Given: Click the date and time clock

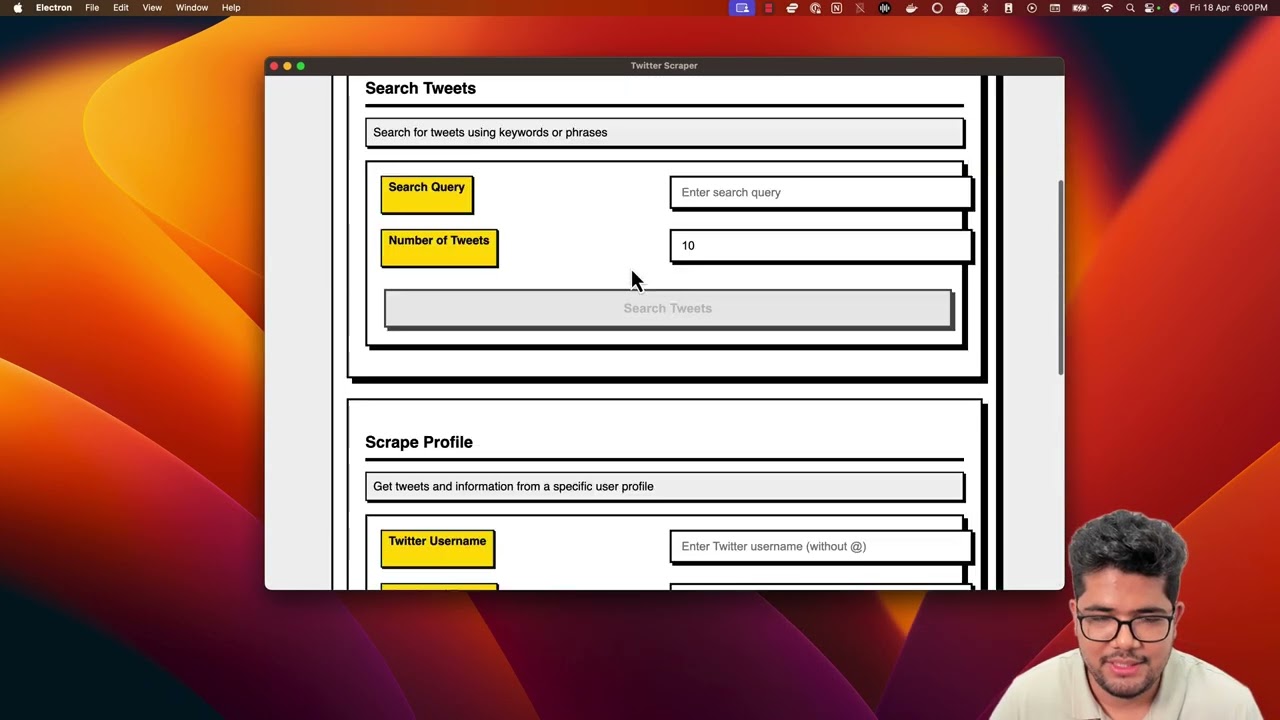Looking at the screenshot, I should click(1229, 8).
